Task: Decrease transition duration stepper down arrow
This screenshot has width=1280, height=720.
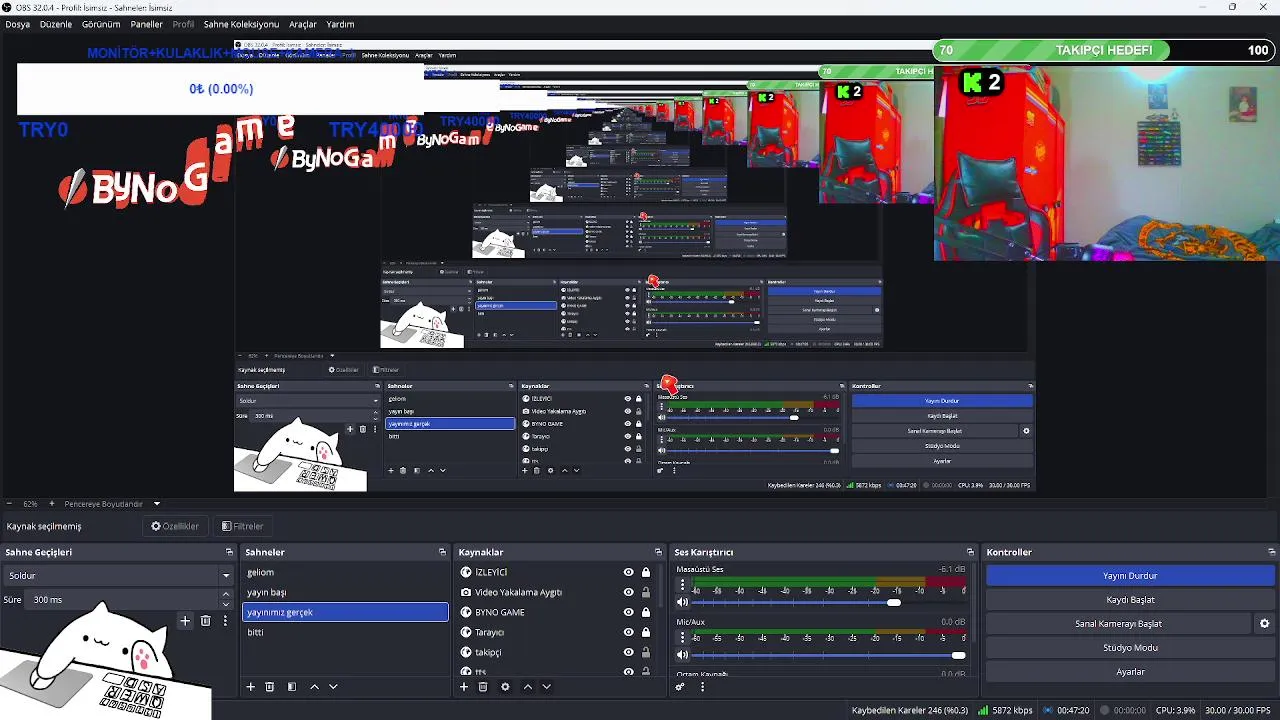Action: [x=225, y=604]
